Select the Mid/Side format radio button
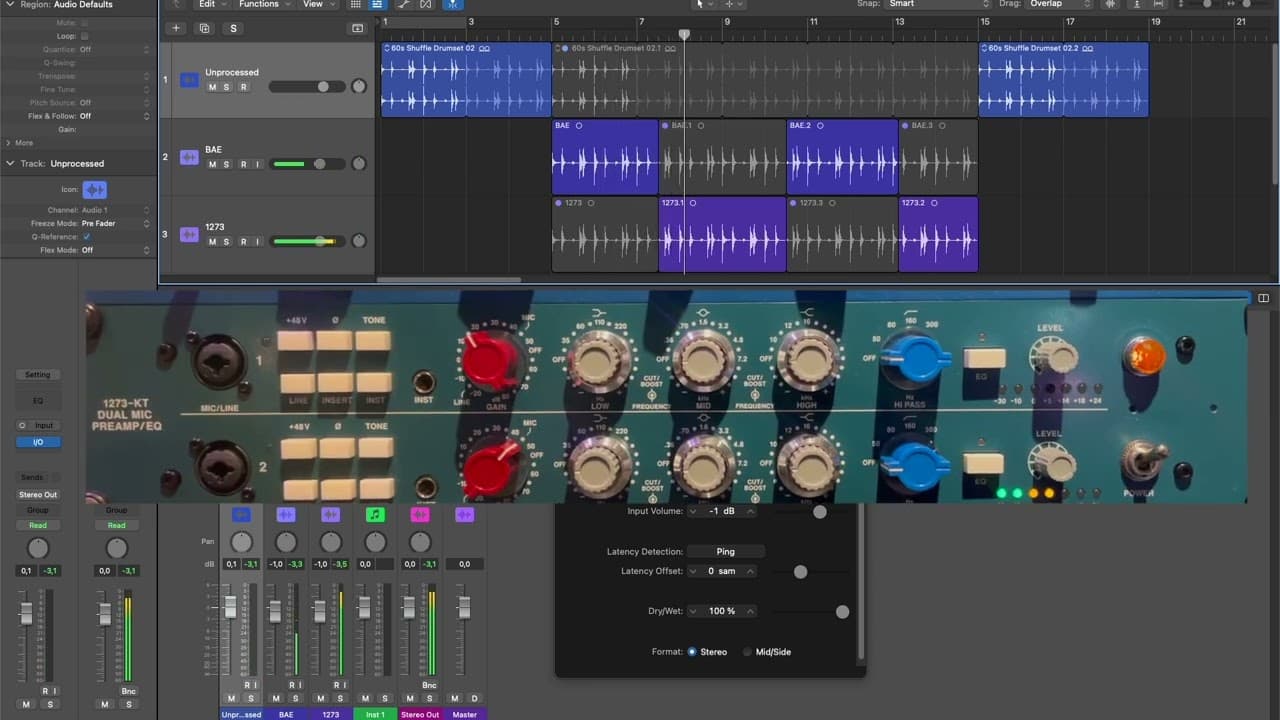 (747, 652)
